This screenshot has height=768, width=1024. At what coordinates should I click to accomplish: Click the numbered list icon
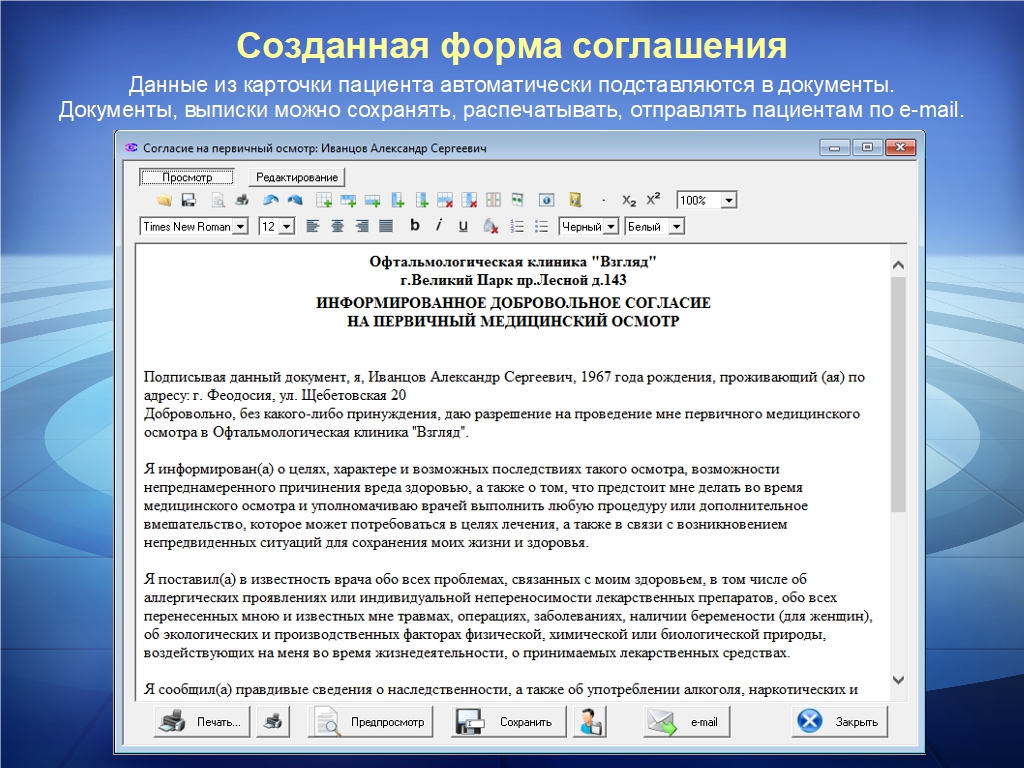[517, 227]
